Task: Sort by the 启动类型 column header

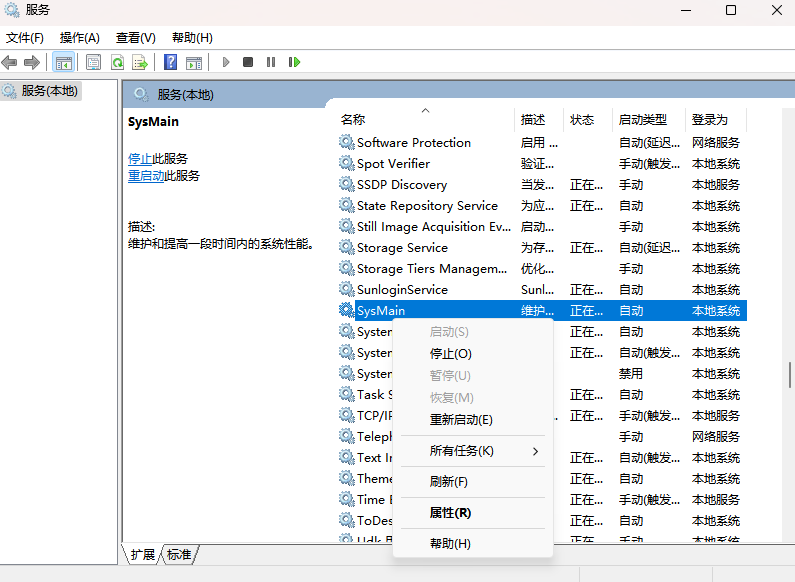Action: click(x=649, y=120)
